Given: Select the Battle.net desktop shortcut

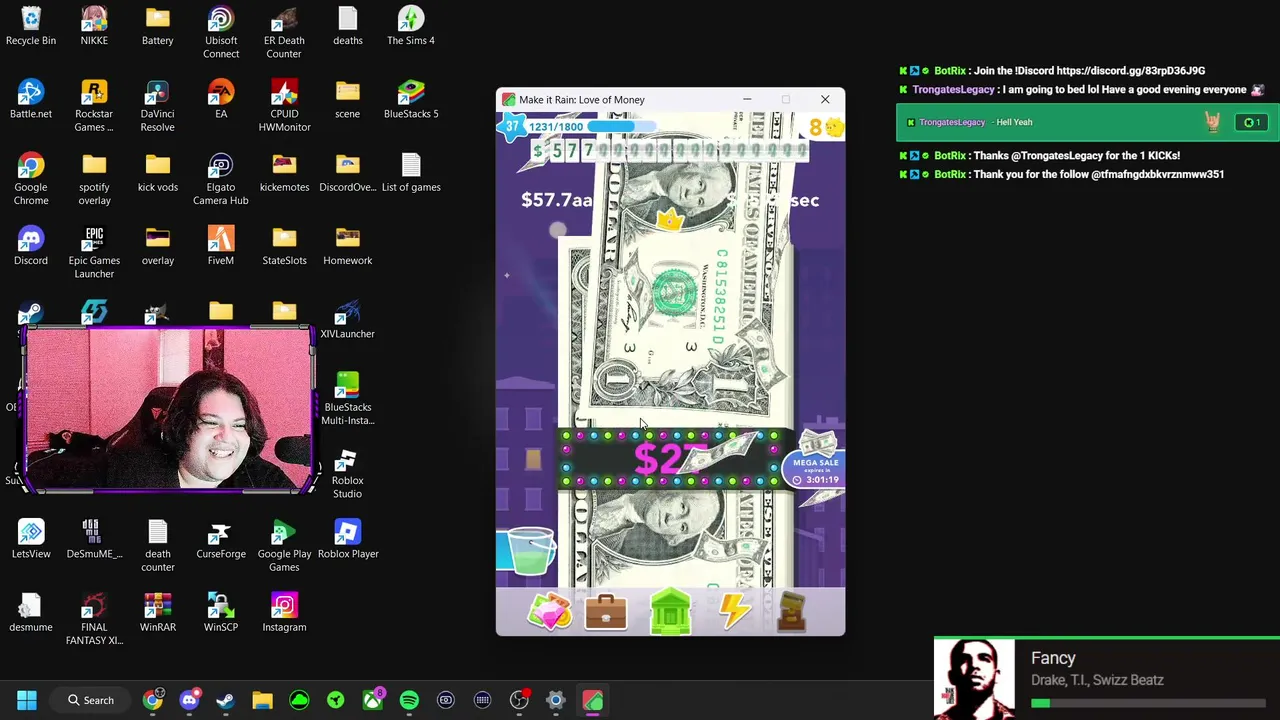Looking at the screenshot, I should [31, 99].
